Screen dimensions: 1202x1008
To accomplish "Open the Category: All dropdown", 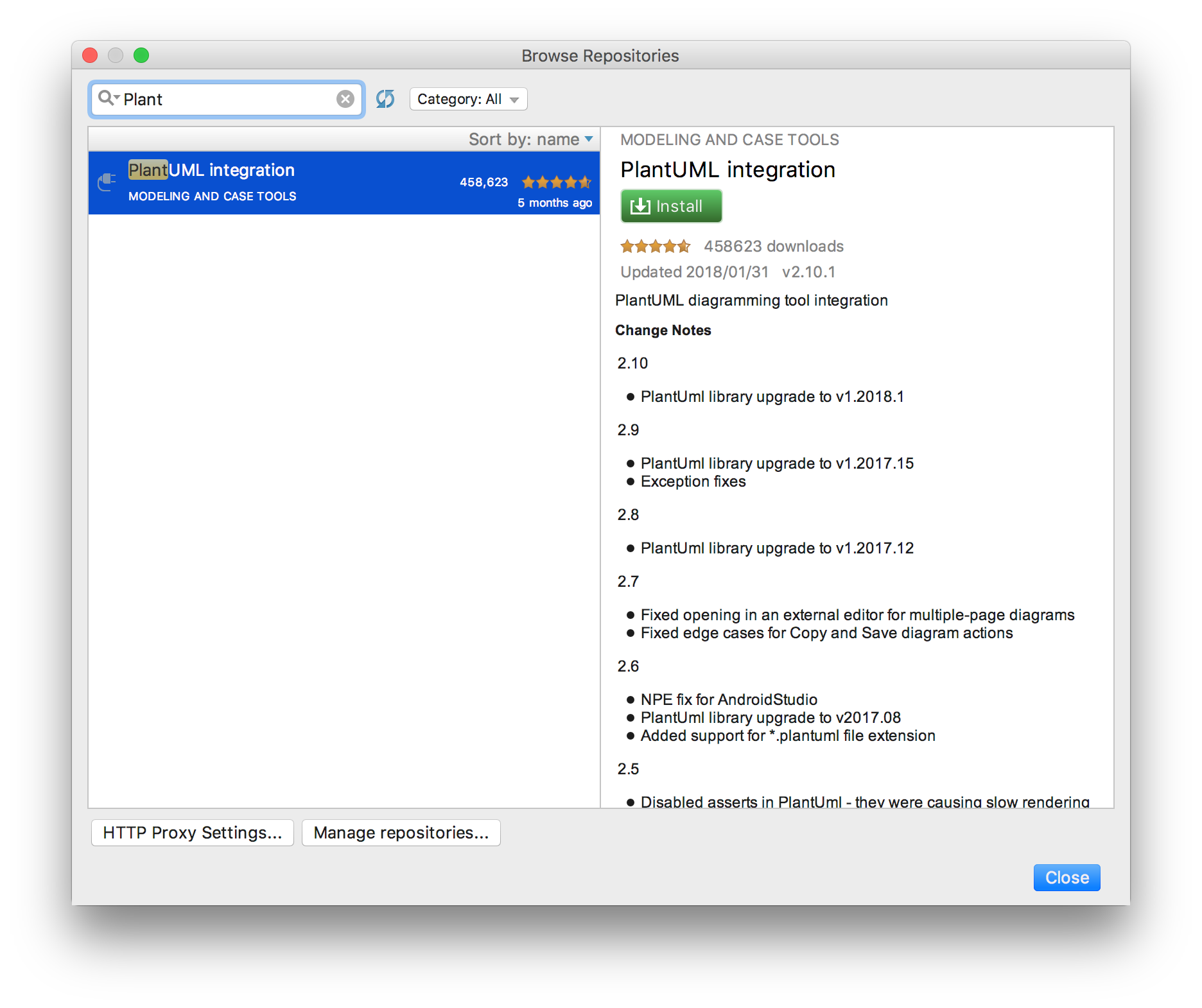I will 468,99.
